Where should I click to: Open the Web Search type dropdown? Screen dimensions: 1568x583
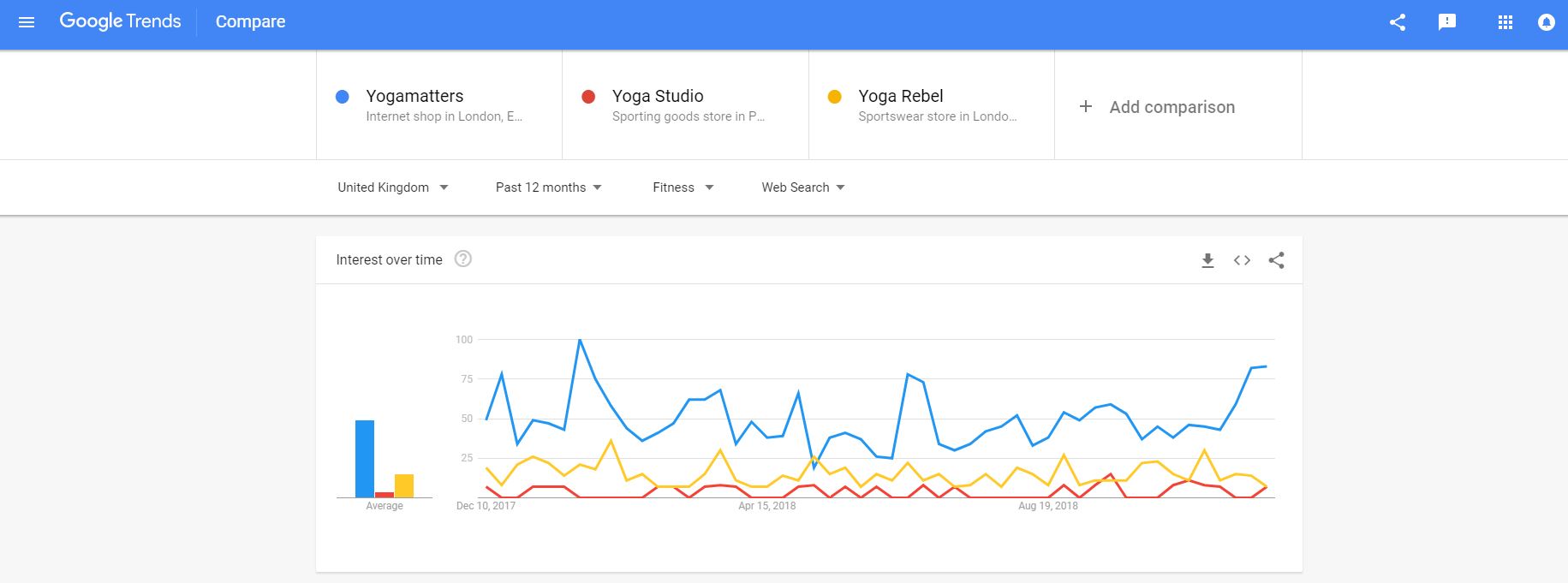(x=803, y=187)
